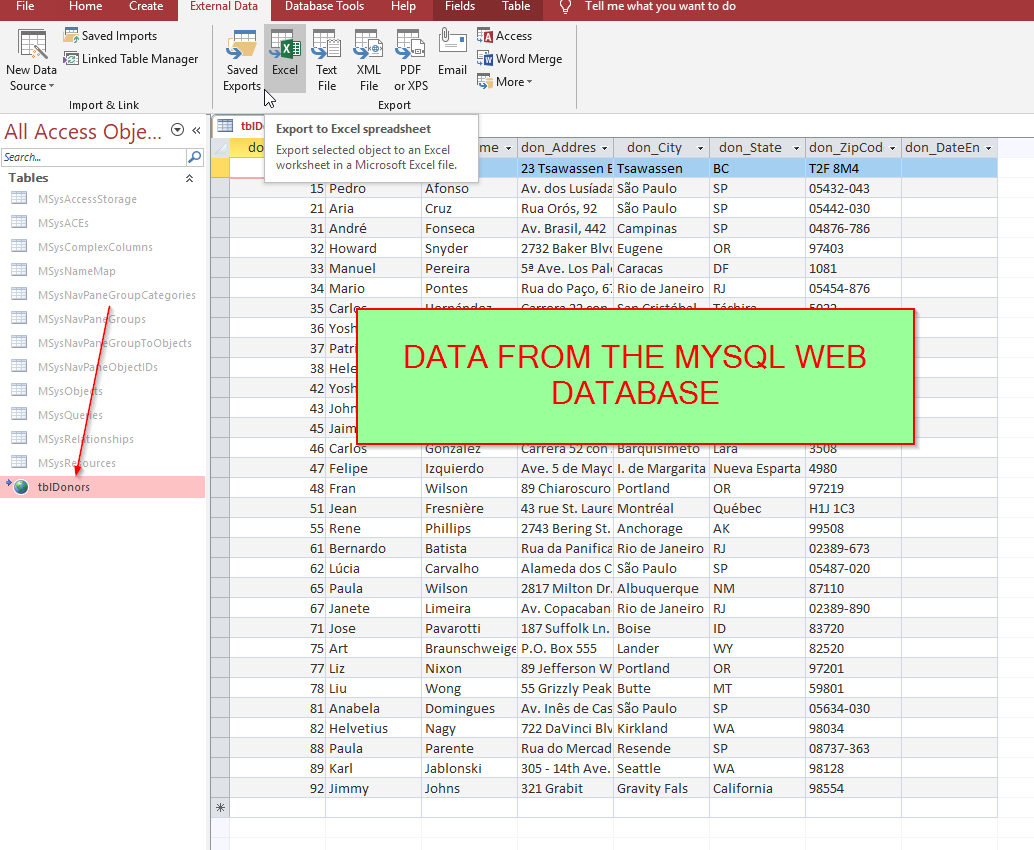Open the All Access Objects pane menu
The height and width of the screenshot is (850, 1034).
[x=177, y=130]
